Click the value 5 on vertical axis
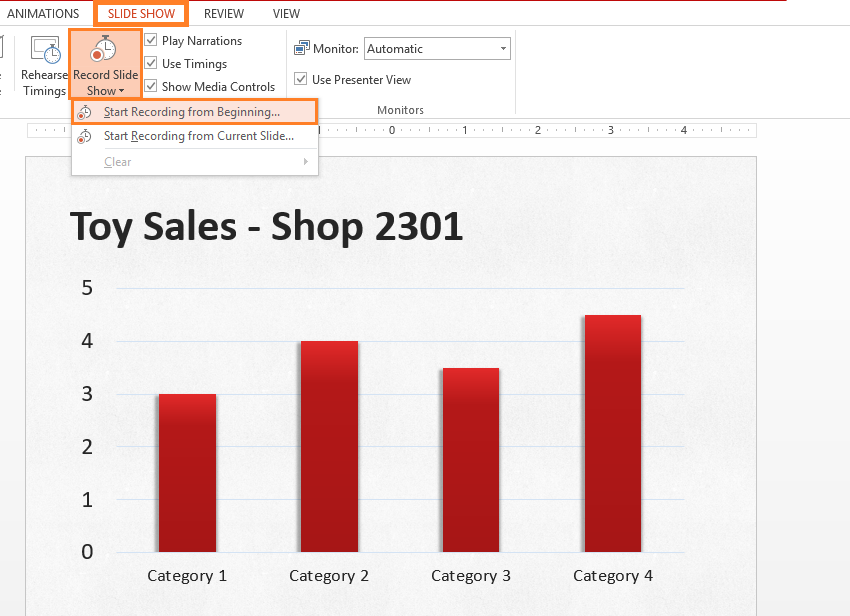This screenshot has width=850, height=616. coord(87,288)
